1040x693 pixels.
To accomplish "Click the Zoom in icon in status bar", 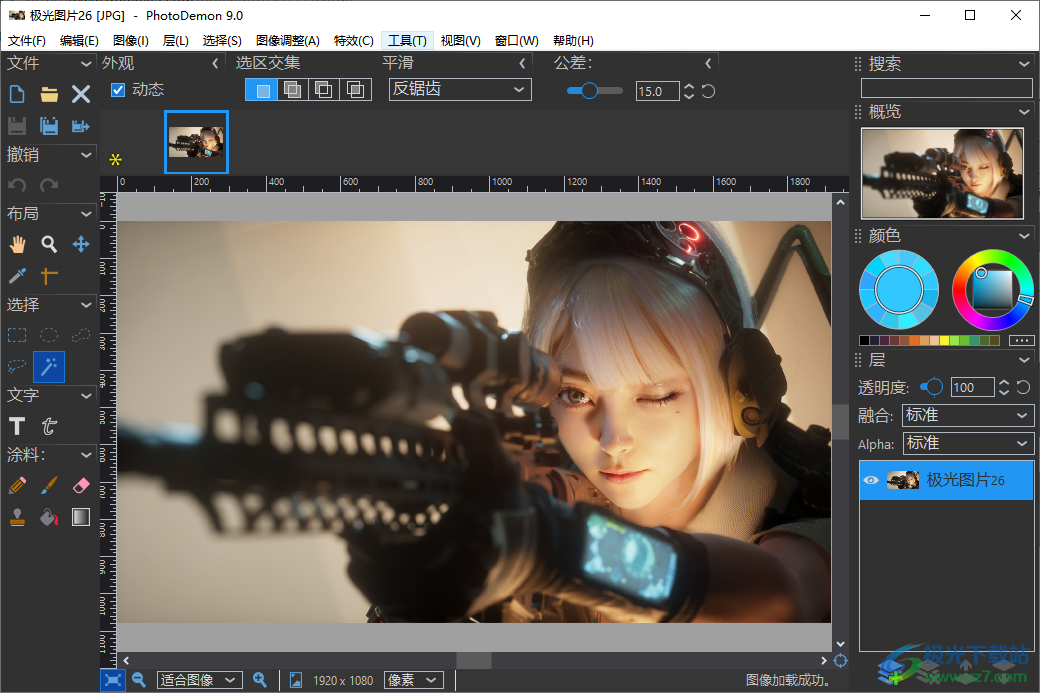I will tap(260, 680).
